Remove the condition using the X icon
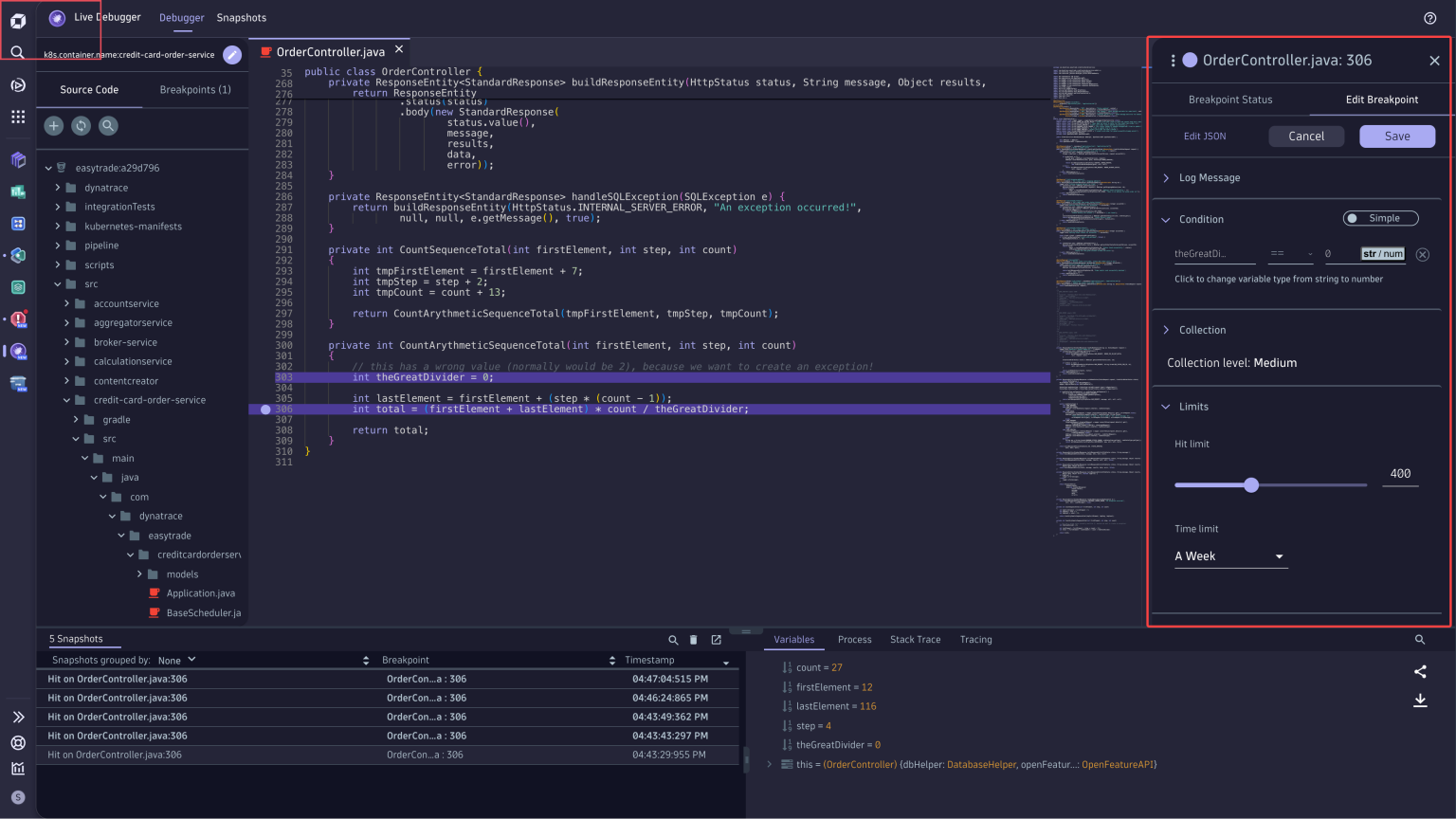 [1422, 253]
